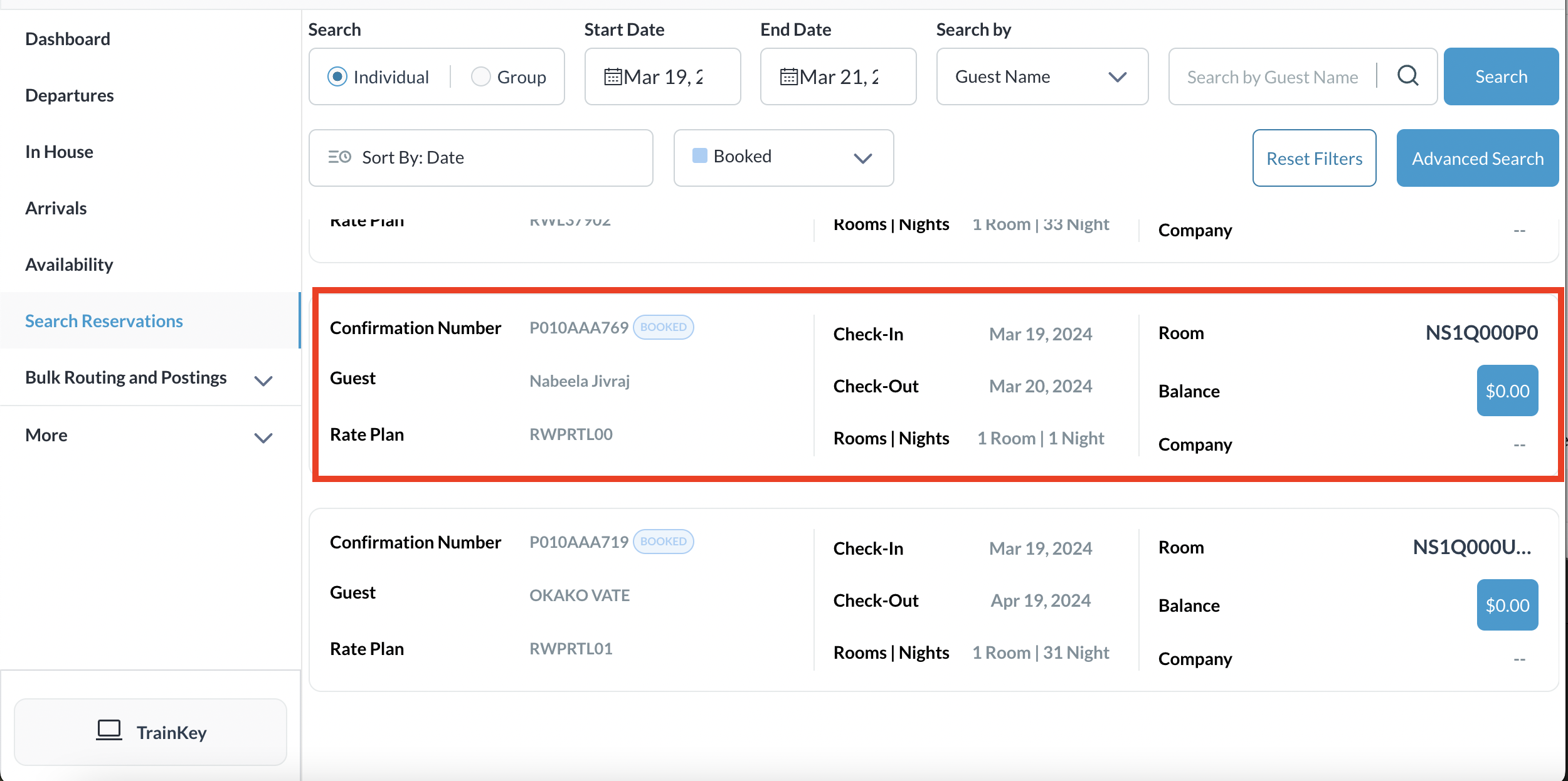The image size is (1568, 781).
Task: Open the Guest Name search-by dropdown
Action: [1042, 76]
